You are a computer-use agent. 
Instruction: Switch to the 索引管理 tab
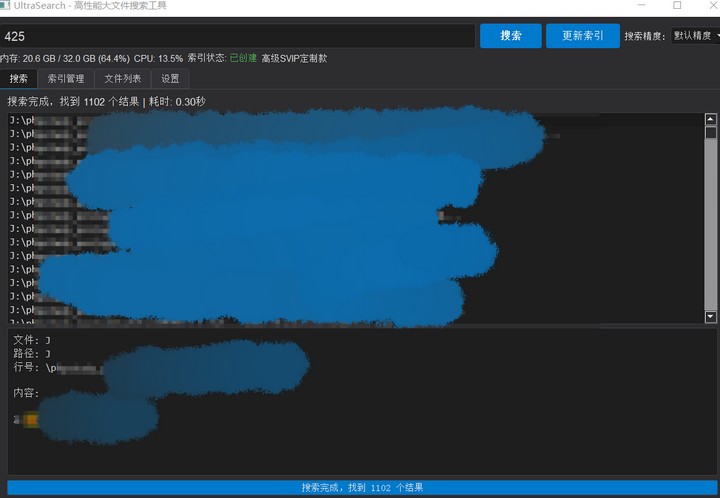point(66,79)
